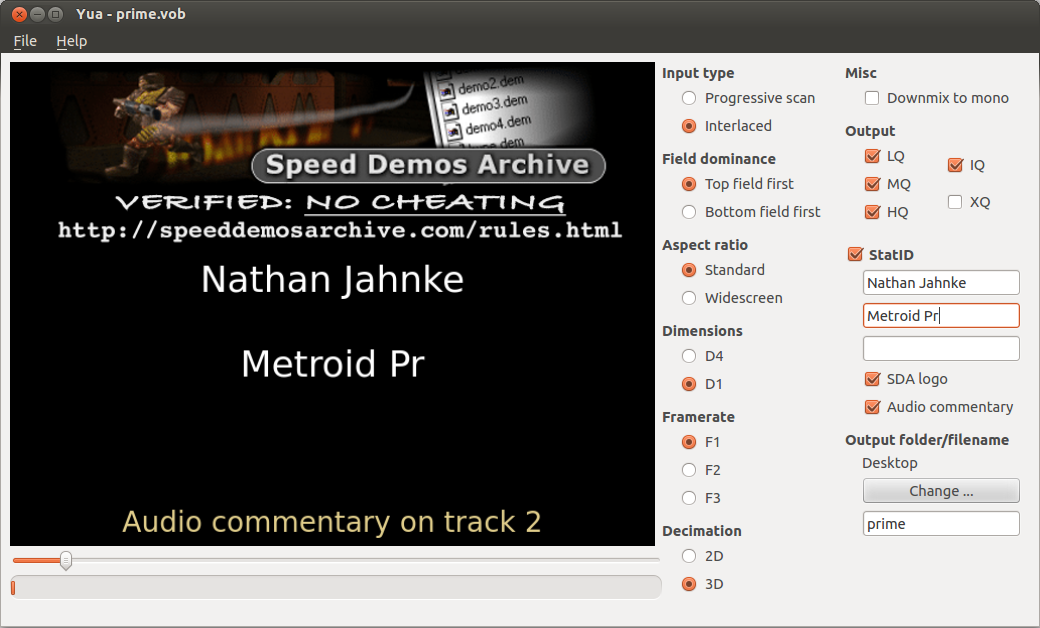Choose 3D decimation
Image resolution: width=1040 pixels, height=628 pixels.
click(x=689, y=584)
